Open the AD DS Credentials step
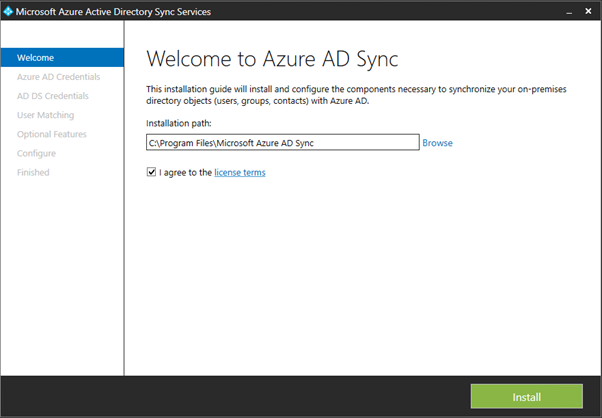The width and height of the screenshot is (602, 418). [52, 96]
